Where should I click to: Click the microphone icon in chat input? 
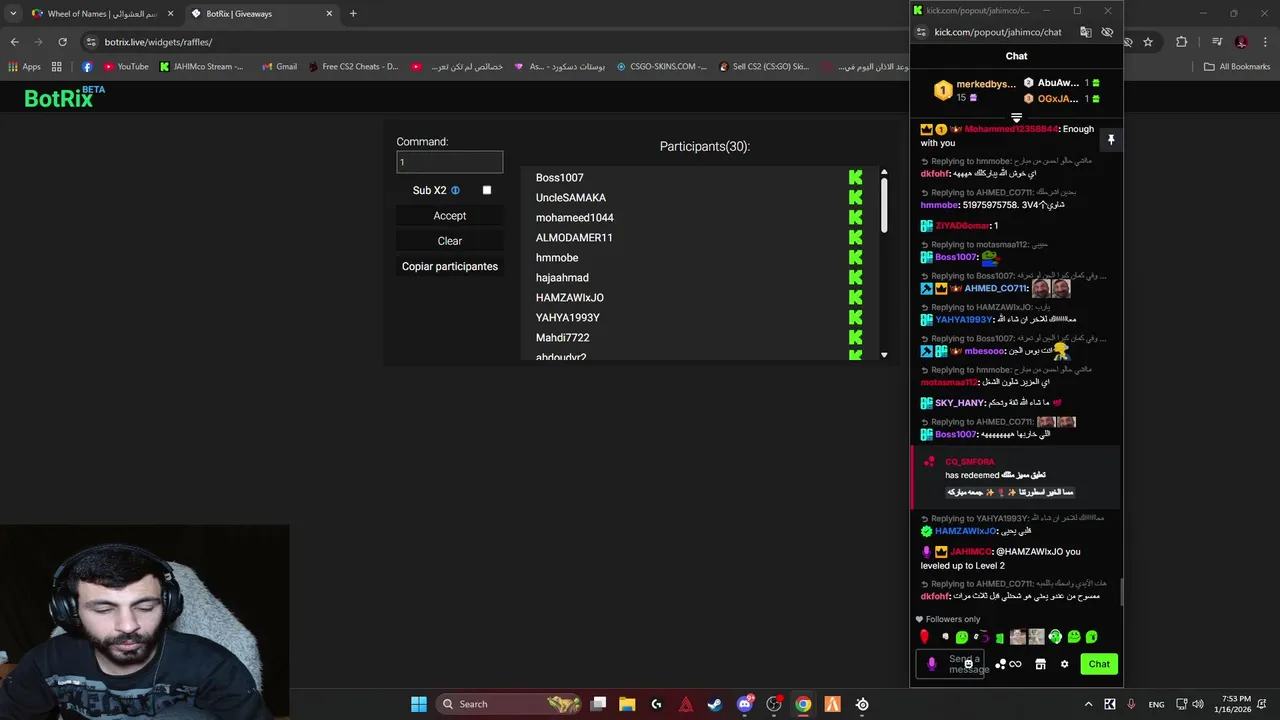coord(932,664)
